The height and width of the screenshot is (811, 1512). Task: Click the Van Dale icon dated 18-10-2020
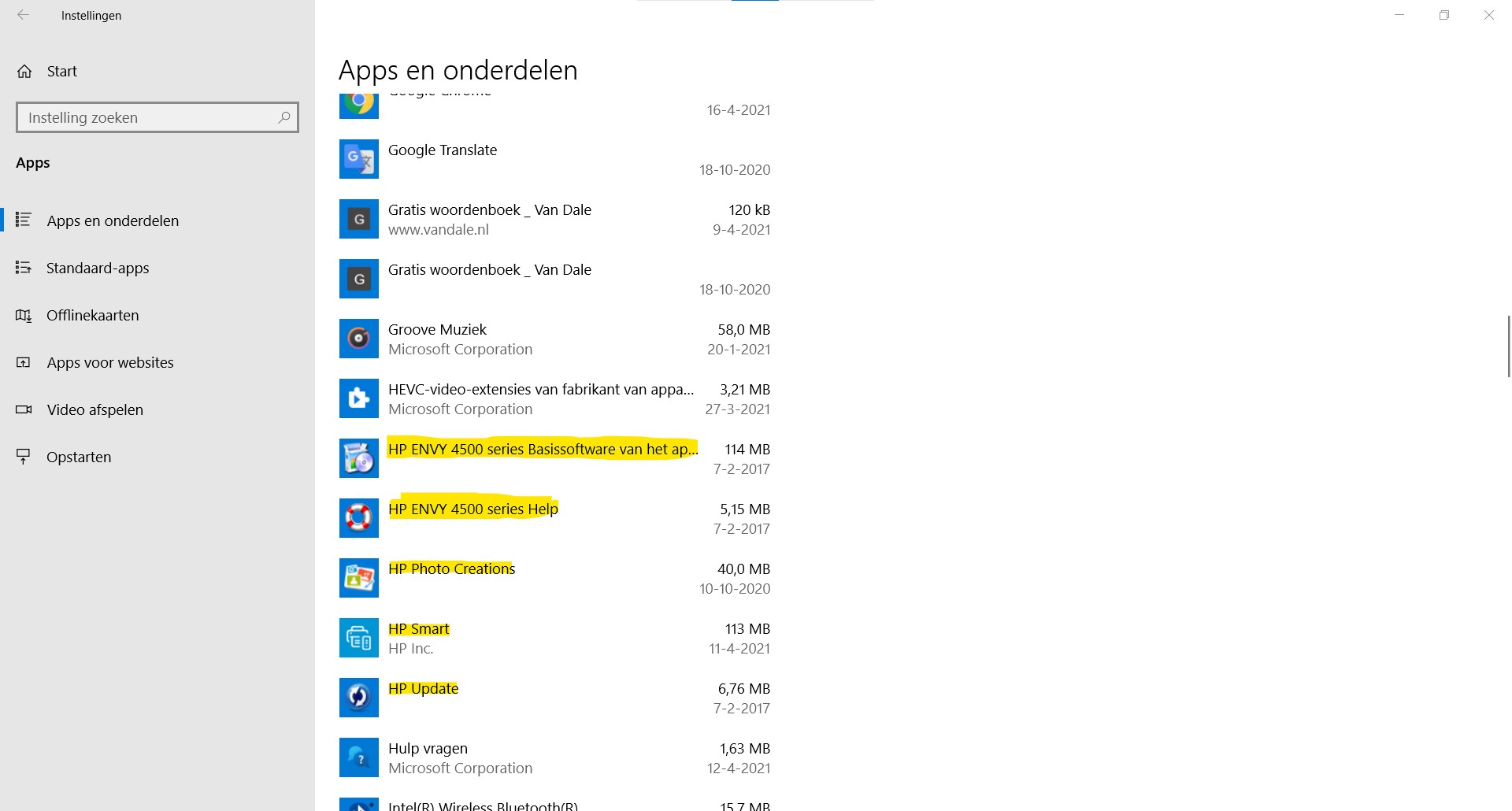(x=359, y=279)
